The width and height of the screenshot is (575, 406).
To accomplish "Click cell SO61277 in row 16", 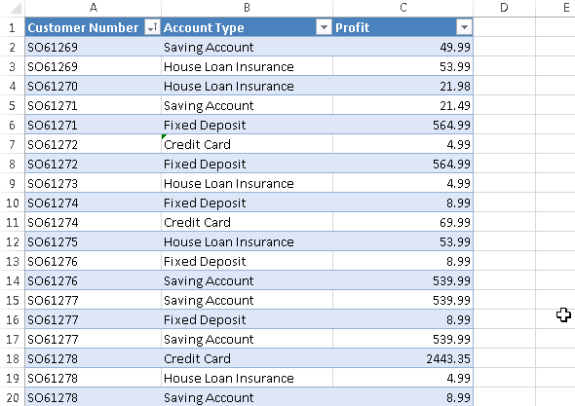I will [x=93, y=319].
